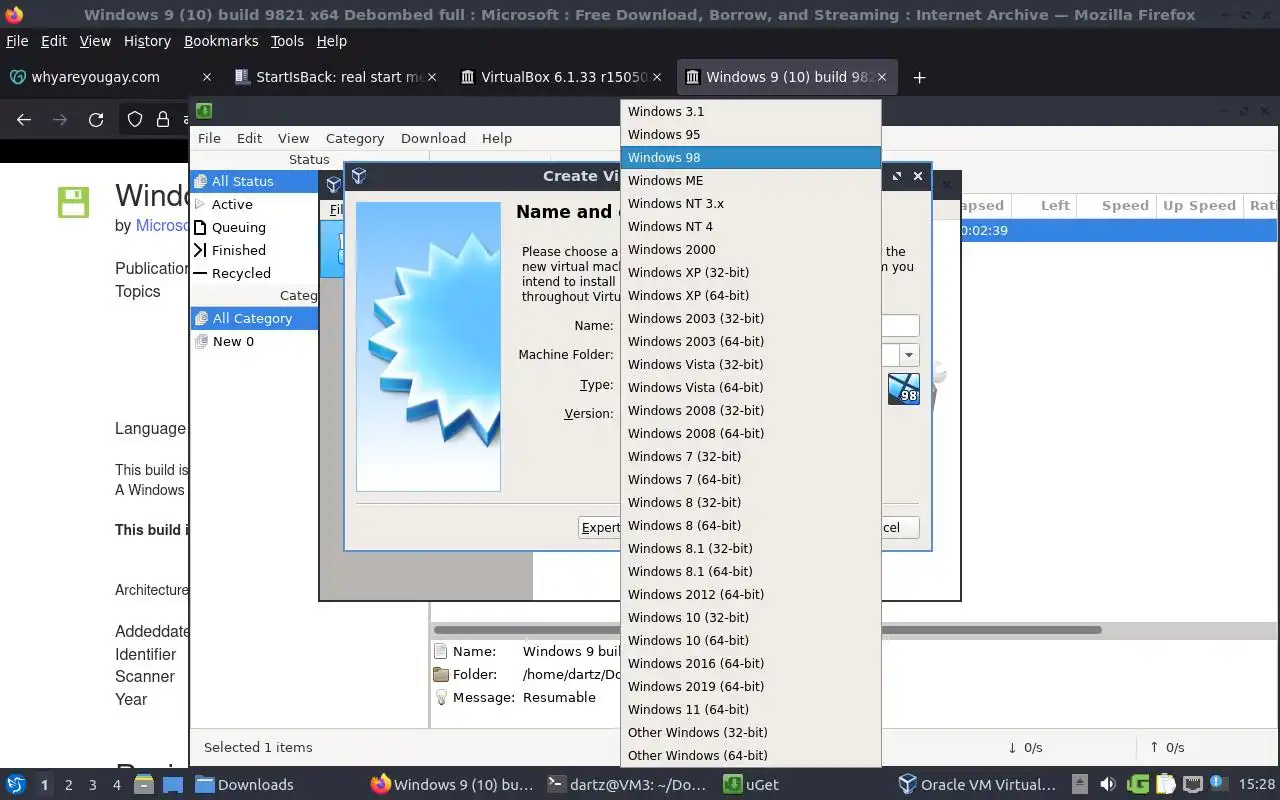The image size is (1280, 800).
Task: Open Firefox History menu
Action: (147, 41)
